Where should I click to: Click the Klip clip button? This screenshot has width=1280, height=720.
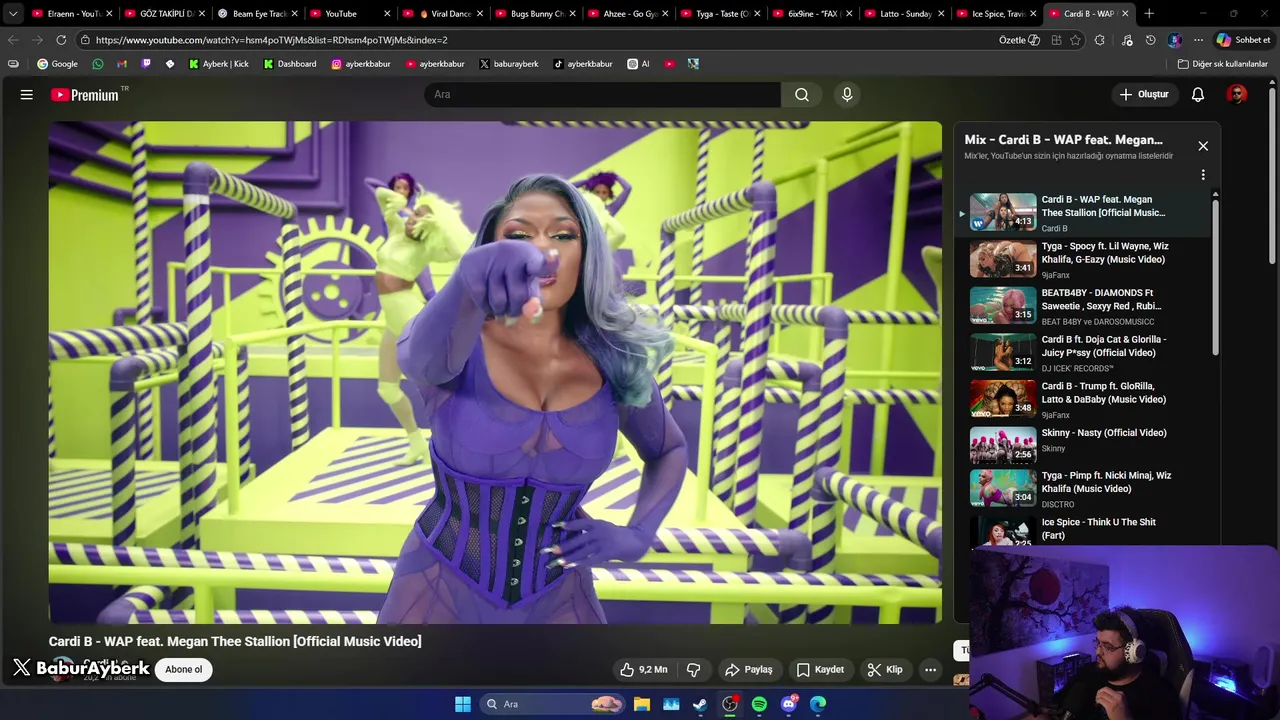coord(885,670)
